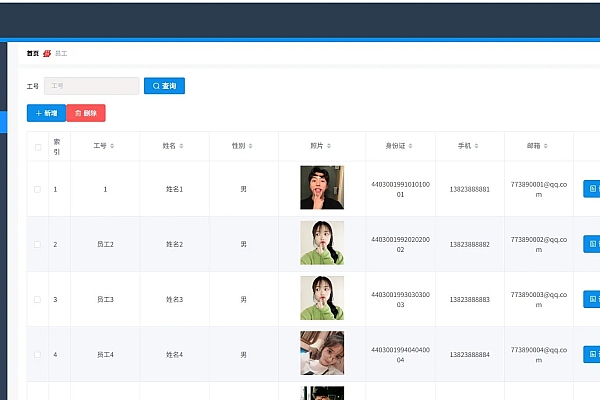Sort by the 手机 column arrows
Image resolution: width=600 pixels, height=400 pixels.
pyautogui.click(x=476, y=146)
